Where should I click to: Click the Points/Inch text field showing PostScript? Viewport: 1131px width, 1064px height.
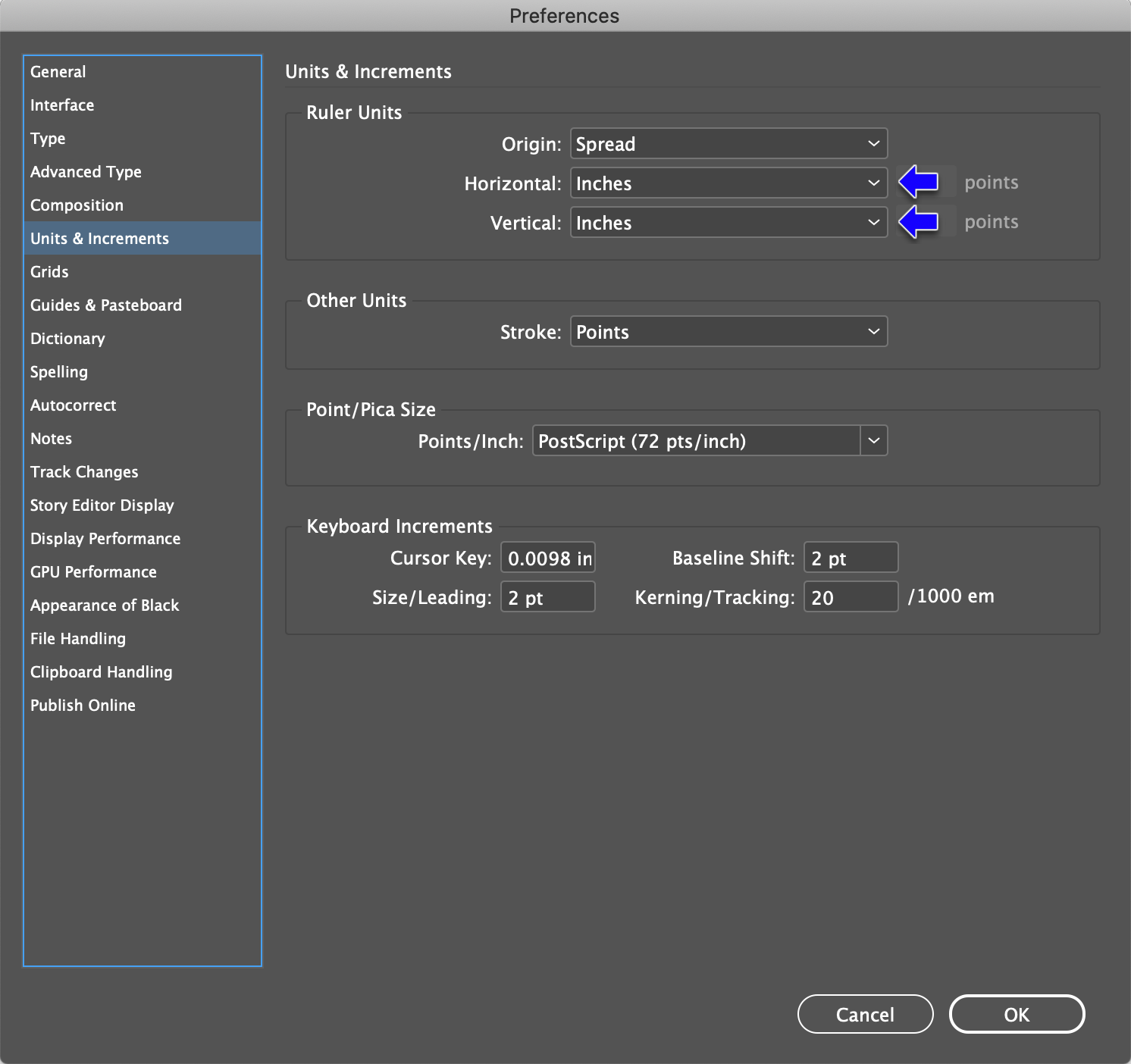(x=696, y=441)
